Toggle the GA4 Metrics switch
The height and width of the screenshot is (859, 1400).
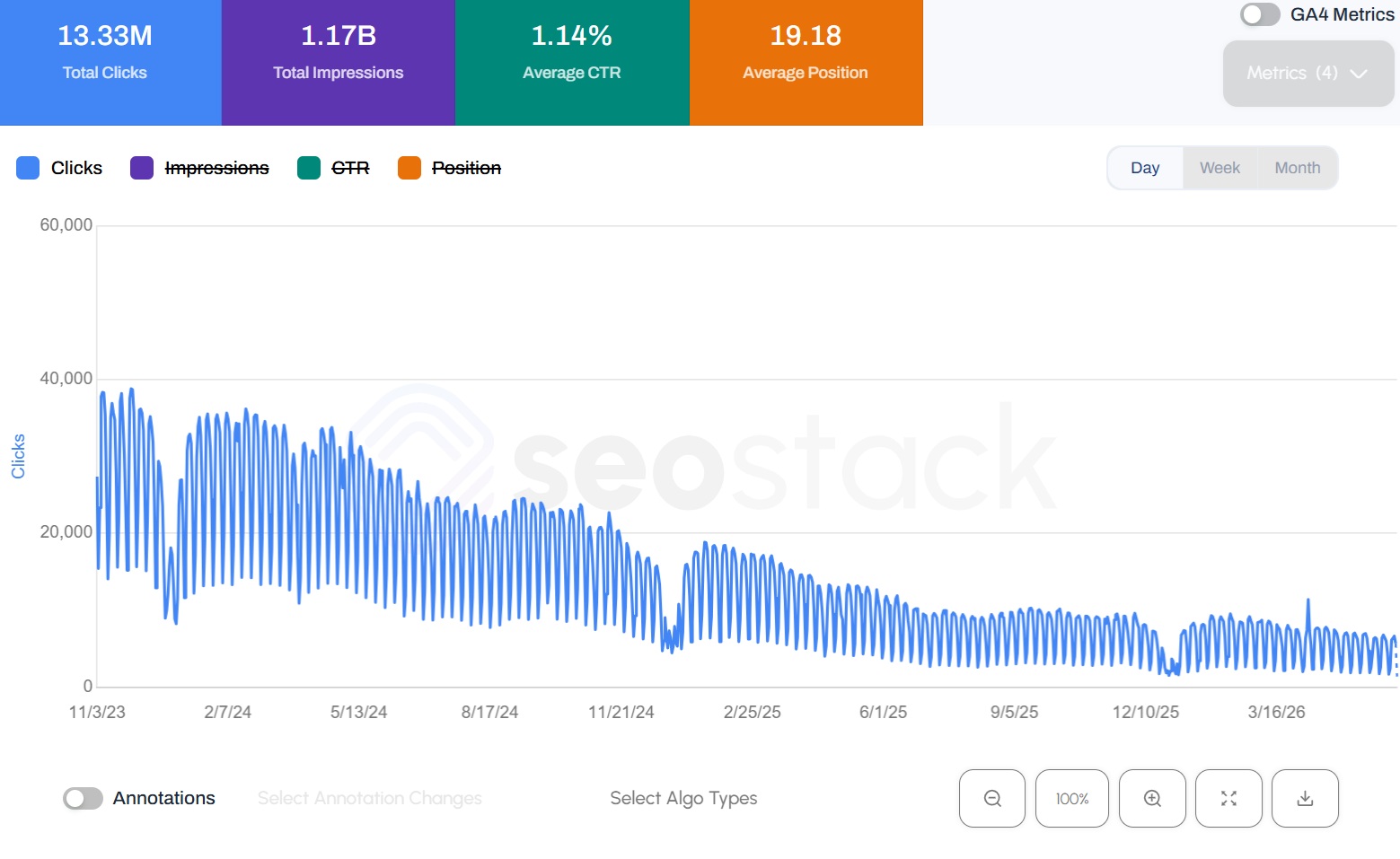(x=1260, y=14)
